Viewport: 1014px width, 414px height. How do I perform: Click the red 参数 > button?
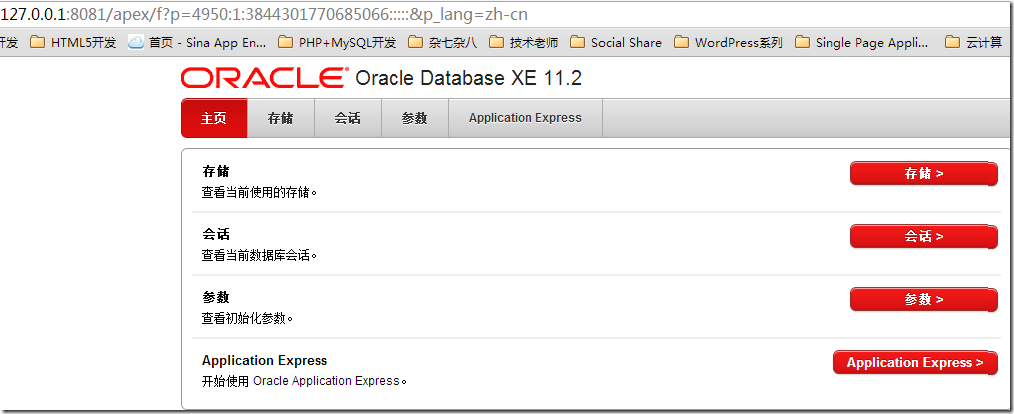pyautogui.click(x=923, y=299)
